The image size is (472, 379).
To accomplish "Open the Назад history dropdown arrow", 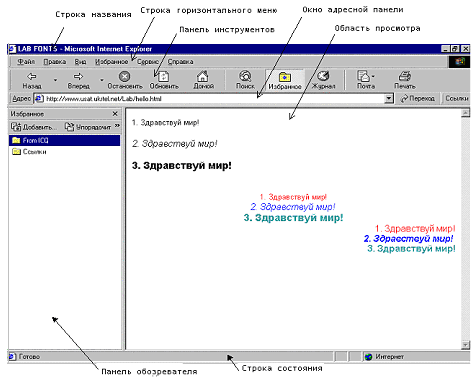I will click(55, 80).
